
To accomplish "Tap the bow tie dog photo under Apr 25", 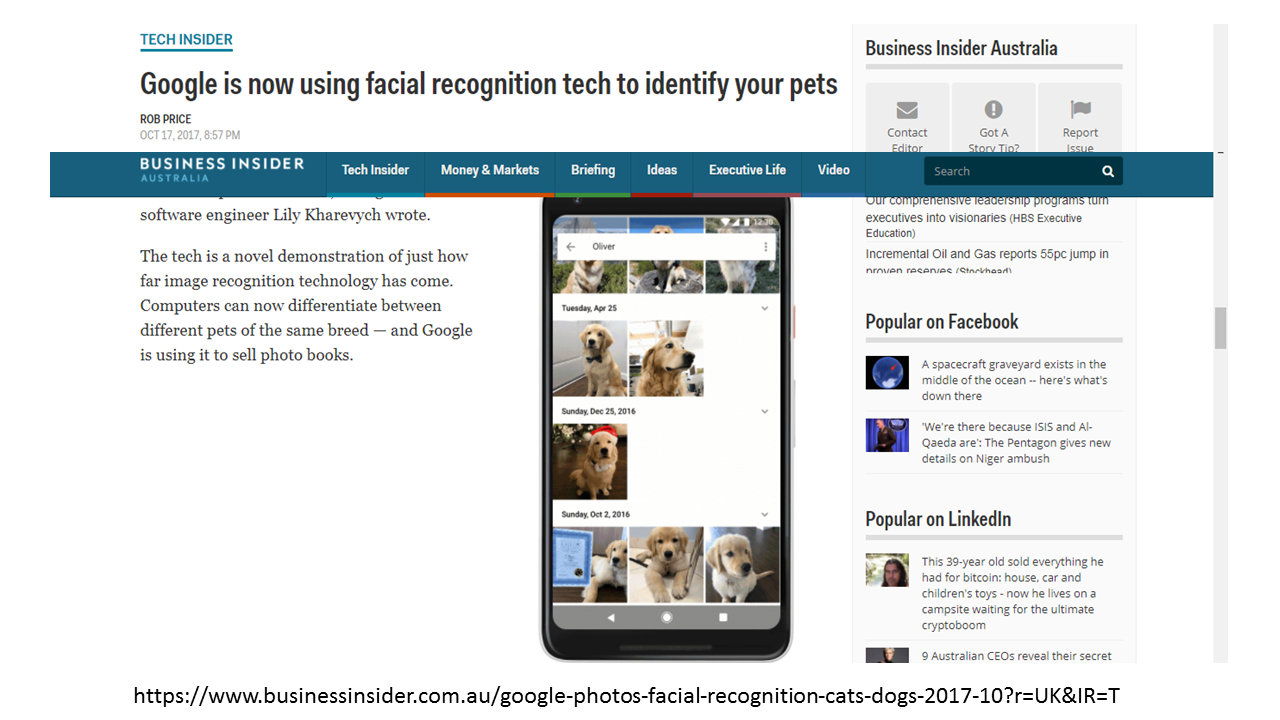I will [590, 358].
